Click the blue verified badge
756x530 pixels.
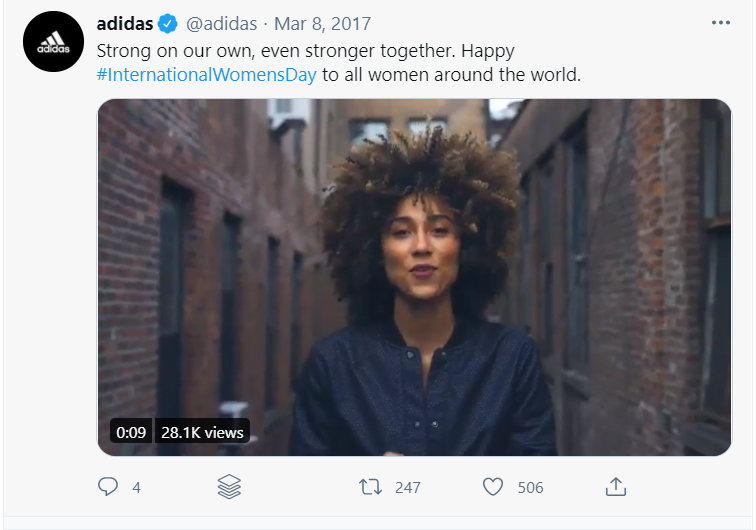point(168,24)
